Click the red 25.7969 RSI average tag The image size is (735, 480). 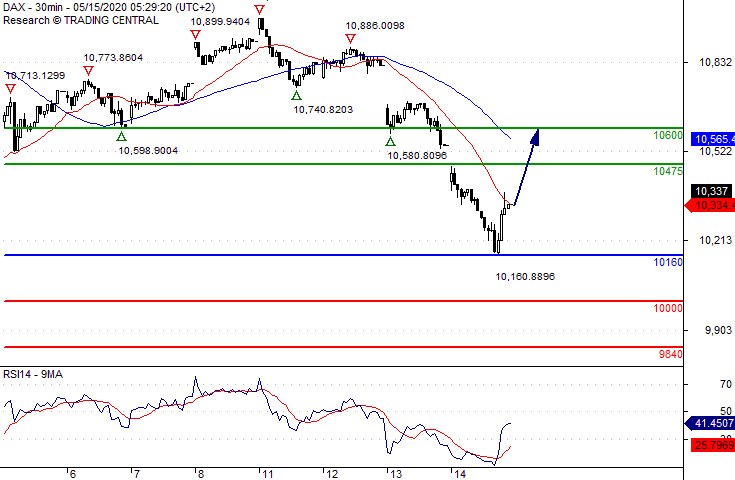click(x=713, y=444)
